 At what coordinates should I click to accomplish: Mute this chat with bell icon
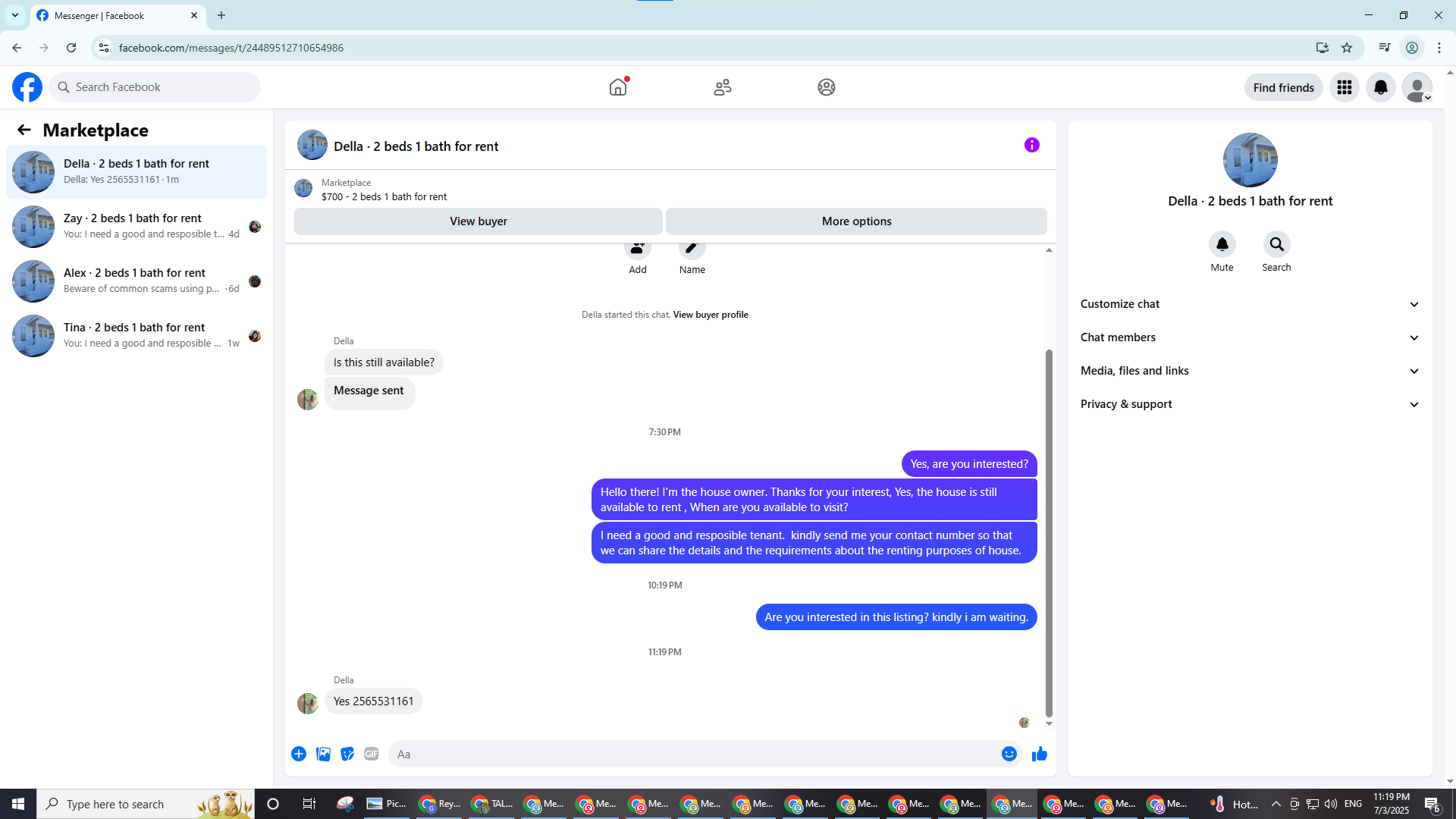[x=1222, y=244]
